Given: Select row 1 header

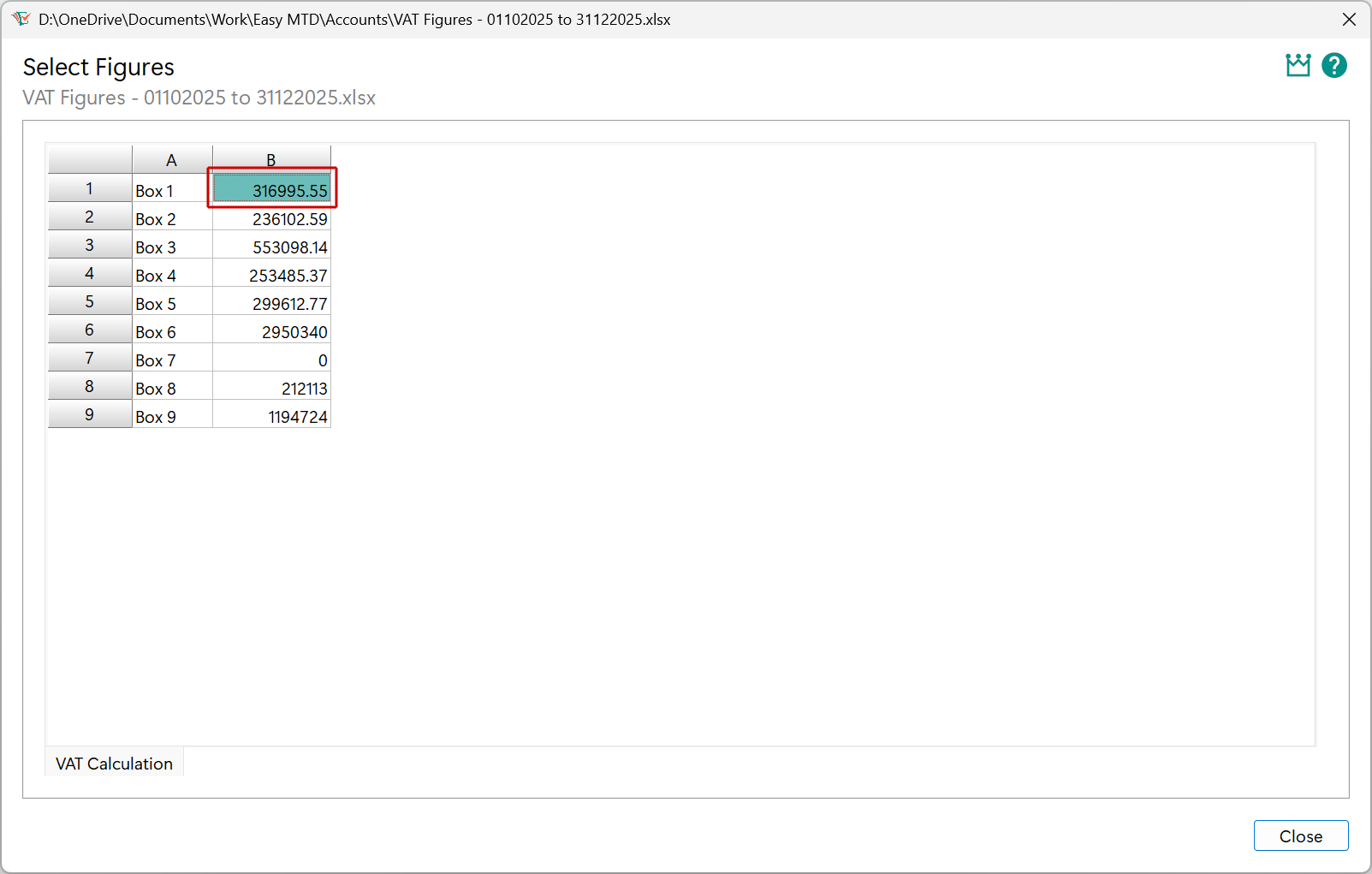Looking at the screenshot, I should pyautogui.click(x=89, y=189).
